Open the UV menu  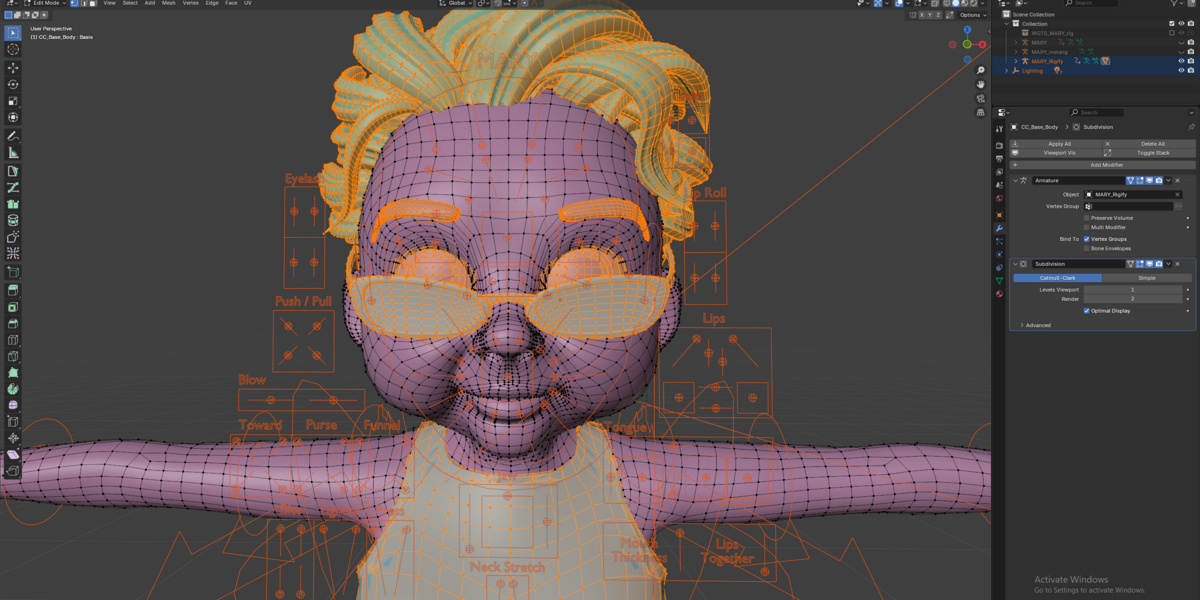pyautogui.click(x=248, y=3)
